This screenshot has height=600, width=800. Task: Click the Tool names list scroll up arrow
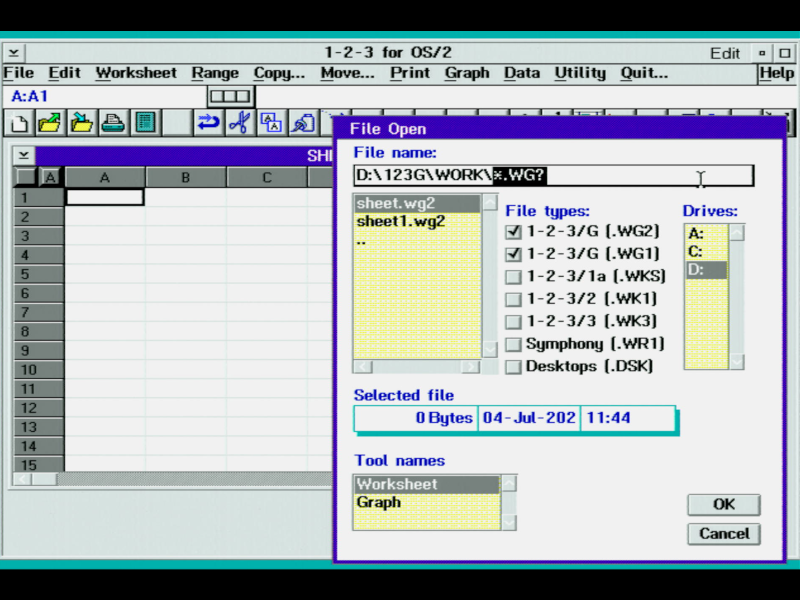coord(509,484)
